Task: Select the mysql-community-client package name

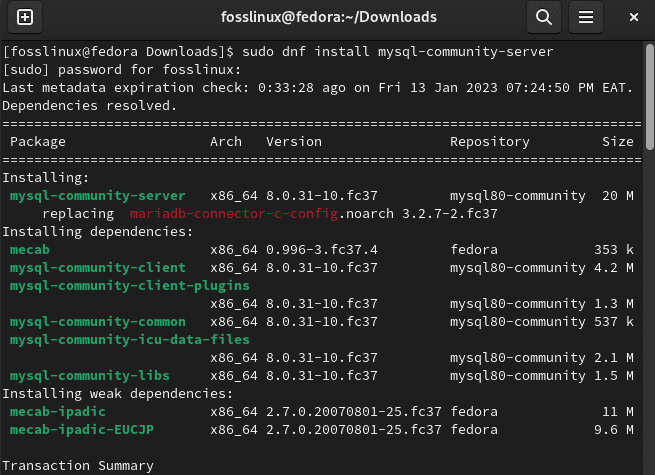Action: point(98,268)
